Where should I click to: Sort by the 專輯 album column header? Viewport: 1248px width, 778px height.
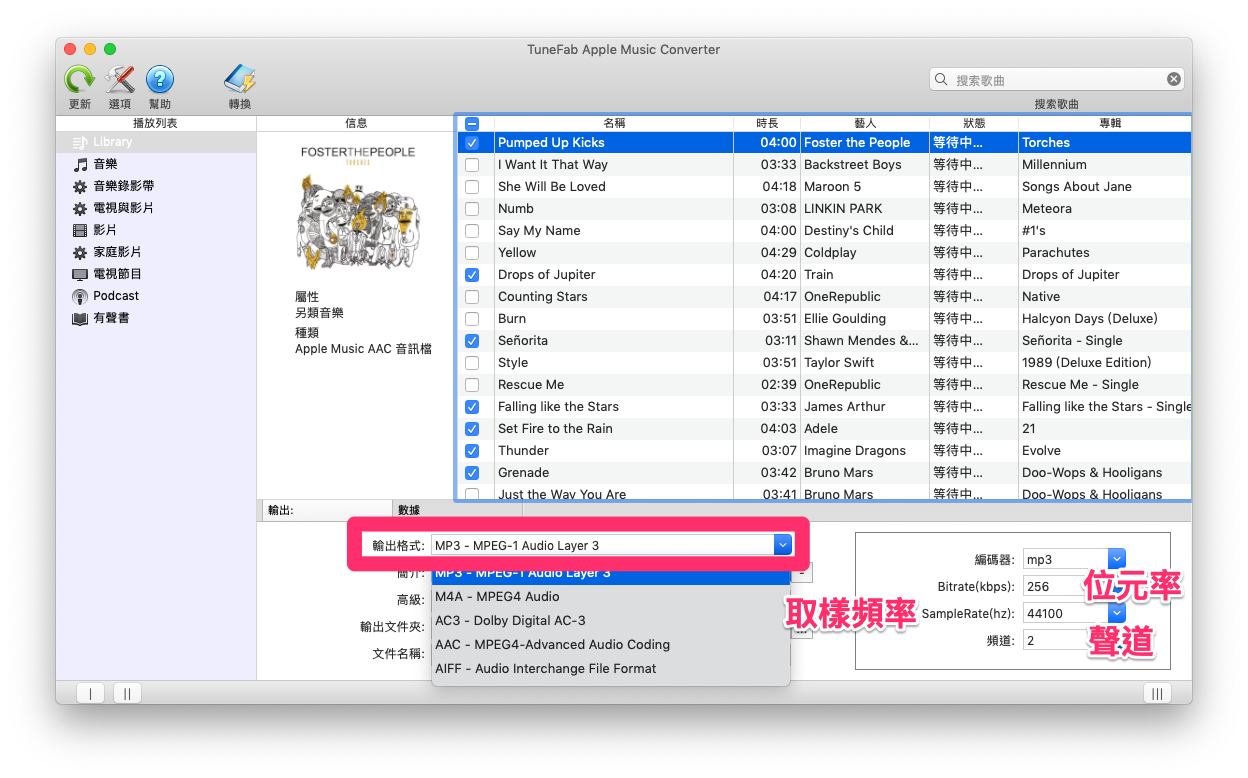(x=1105, y=123)
